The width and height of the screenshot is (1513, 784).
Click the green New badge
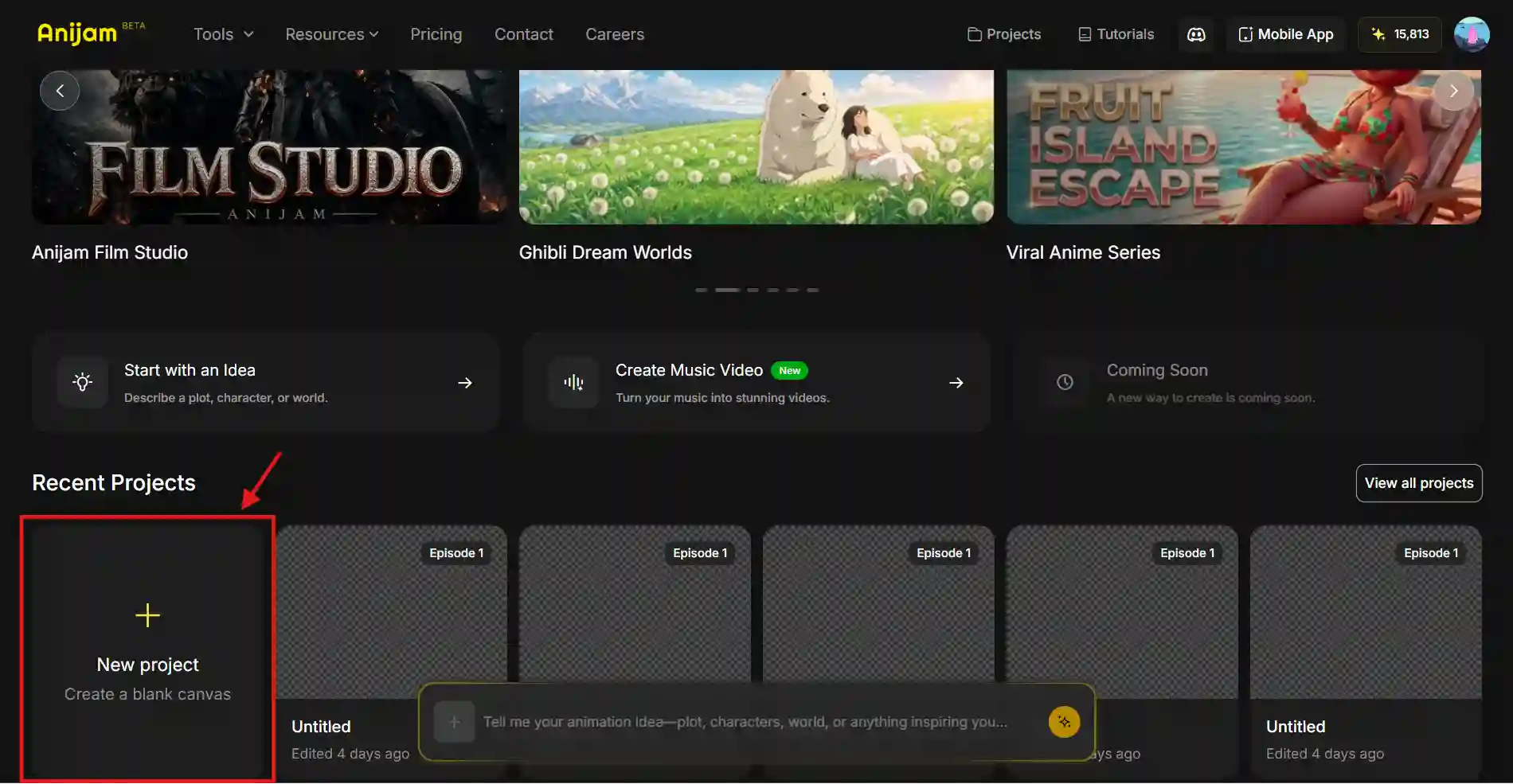click(789, 371)
